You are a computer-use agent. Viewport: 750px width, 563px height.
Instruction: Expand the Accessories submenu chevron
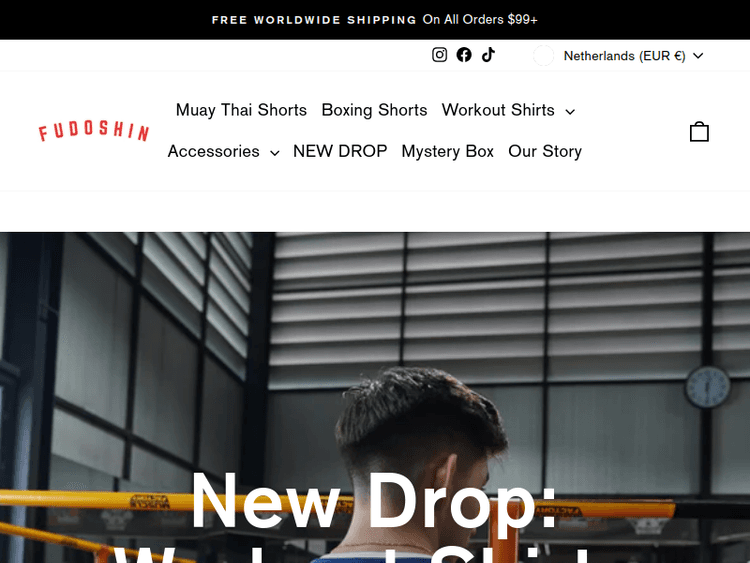(275, 153)
